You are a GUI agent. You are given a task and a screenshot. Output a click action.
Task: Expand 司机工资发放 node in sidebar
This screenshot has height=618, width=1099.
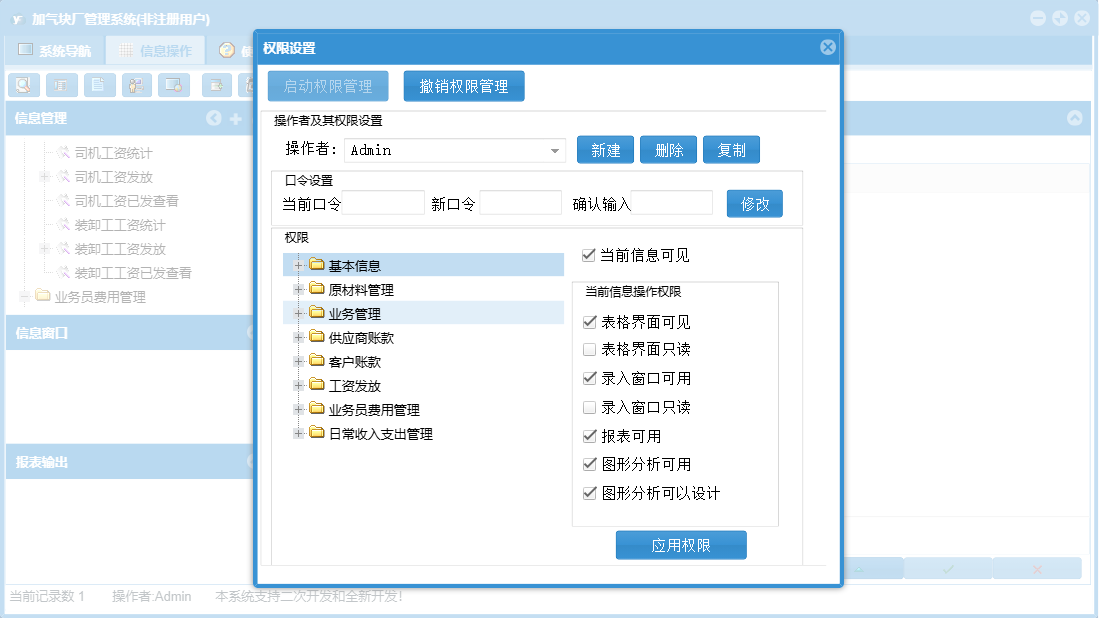point(44,177)
